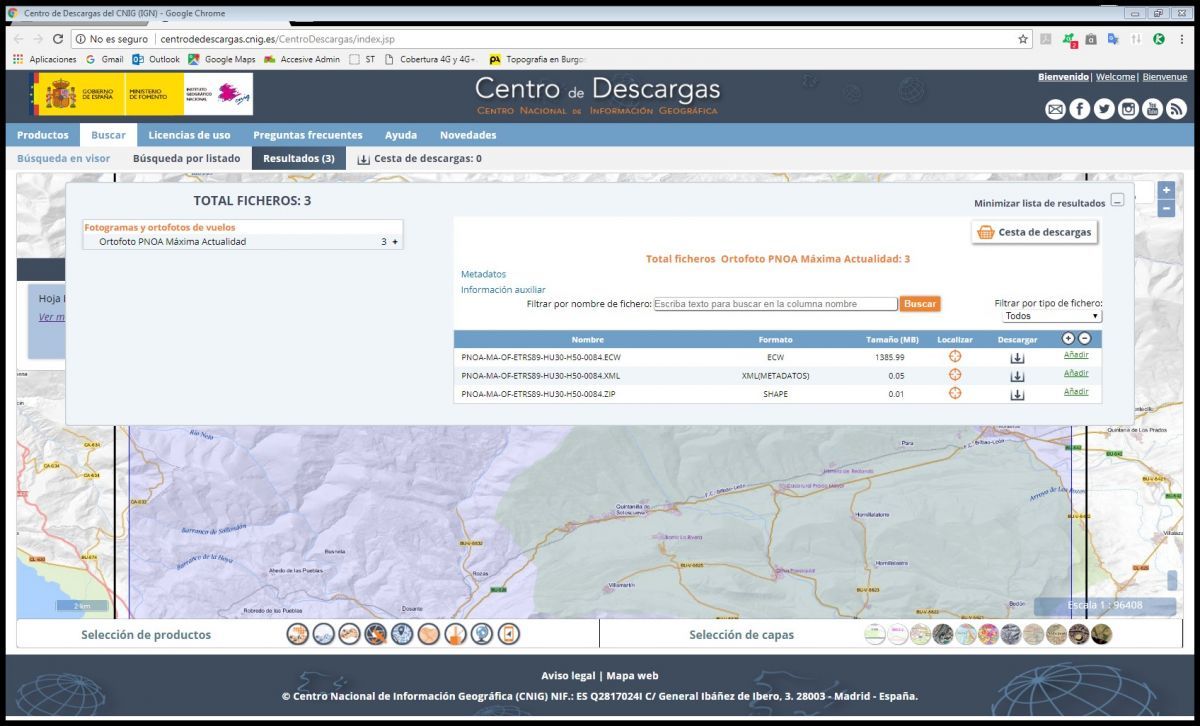This screenshot has height=726, width=1200.
Task: Open the YouTube social icon
Action: (1152, 109)
